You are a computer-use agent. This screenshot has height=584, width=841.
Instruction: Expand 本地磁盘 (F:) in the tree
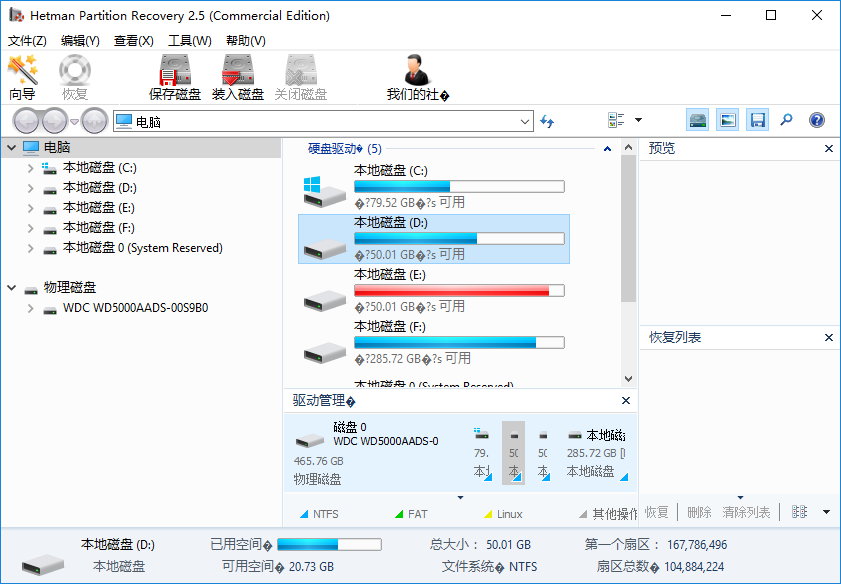(31, 228)
